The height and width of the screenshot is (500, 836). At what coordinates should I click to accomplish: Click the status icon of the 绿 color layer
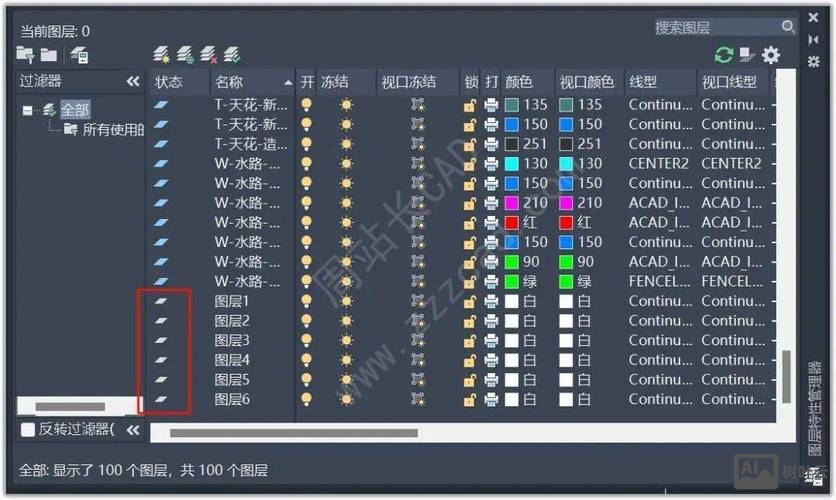coord(161,281)
